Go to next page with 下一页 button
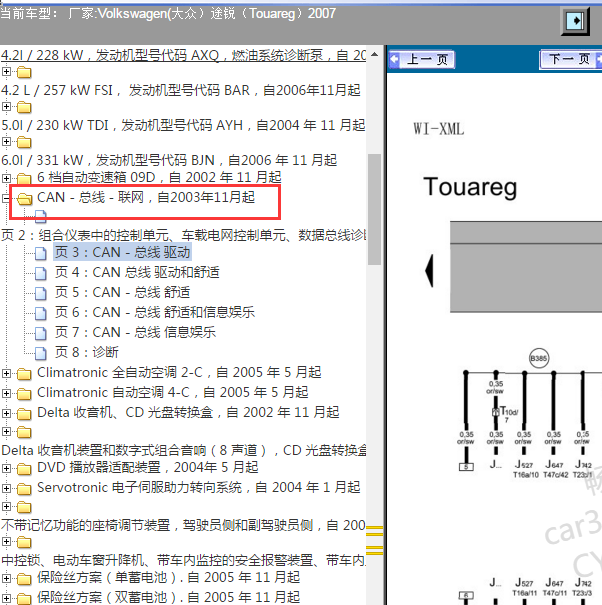Viewport: 602px width, 605px height. point(571,59)
